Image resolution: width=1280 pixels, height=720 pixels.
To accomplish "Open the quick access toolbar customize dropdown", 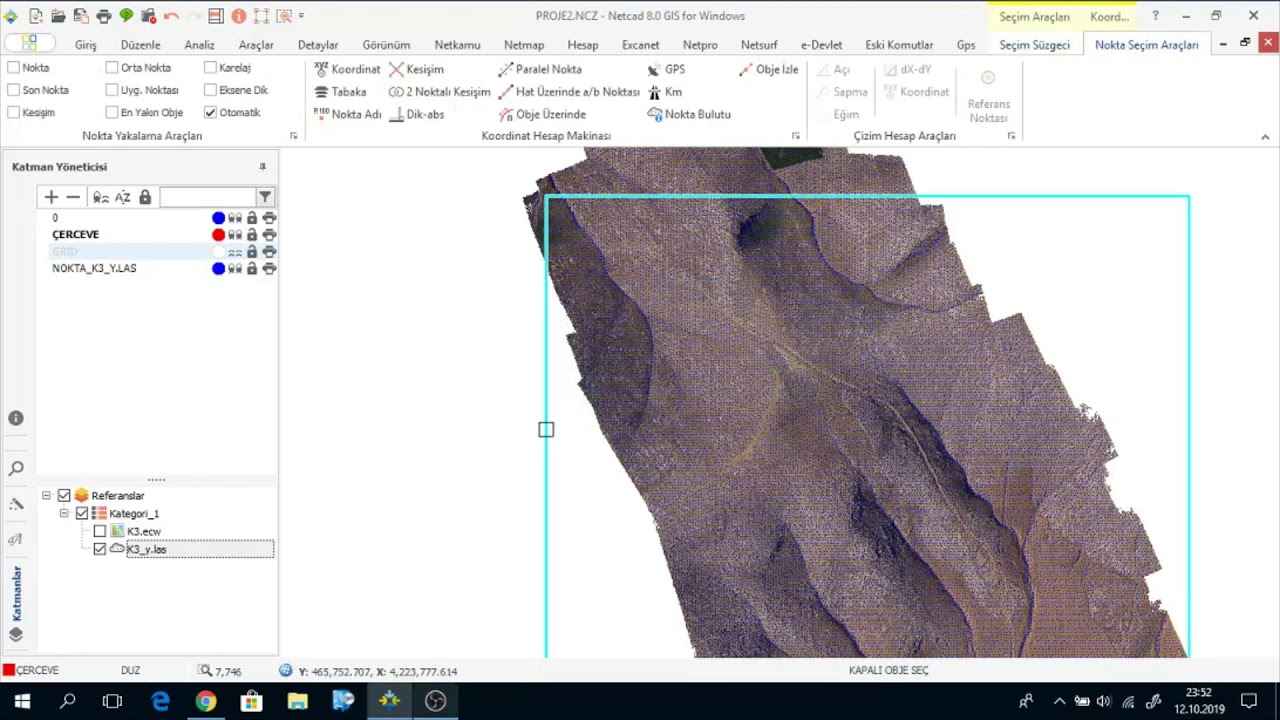I will tap(301, 16).
